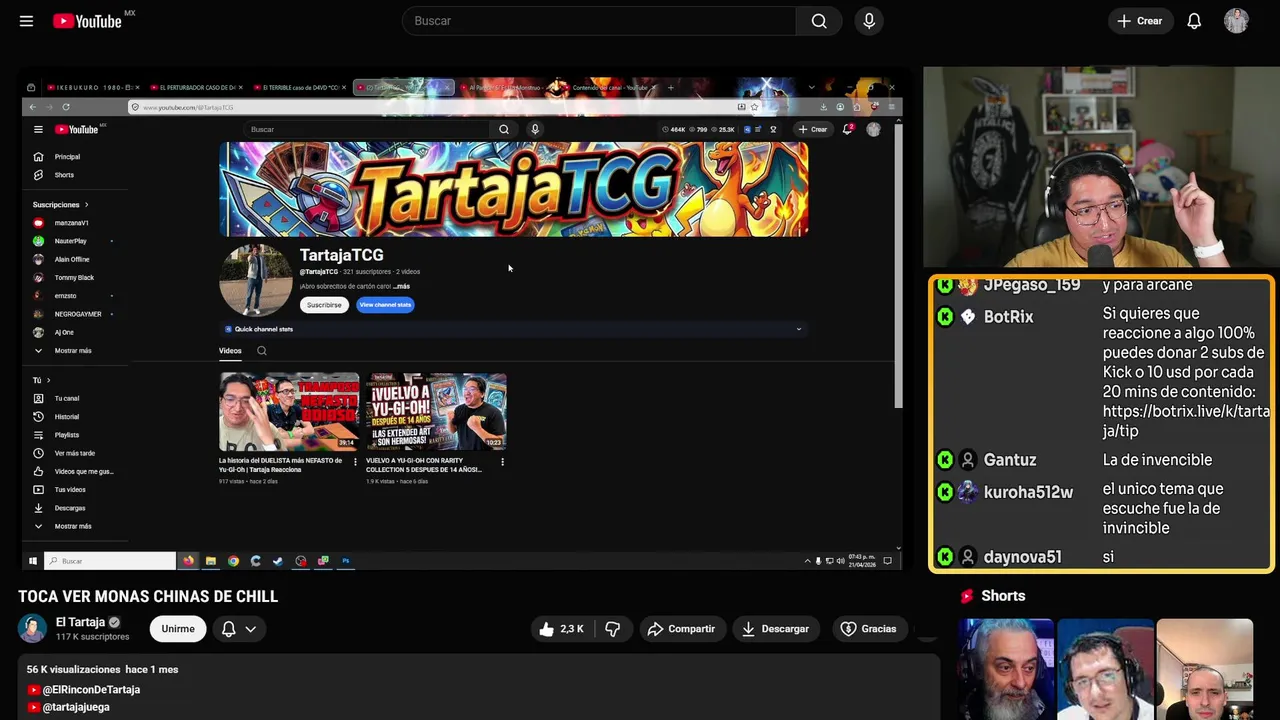1280x720 pixels.
Task: In streamed video, open DUELISTA más NEFASTO thumbnail
Action: pyautogui.click(x=289, y=411)
